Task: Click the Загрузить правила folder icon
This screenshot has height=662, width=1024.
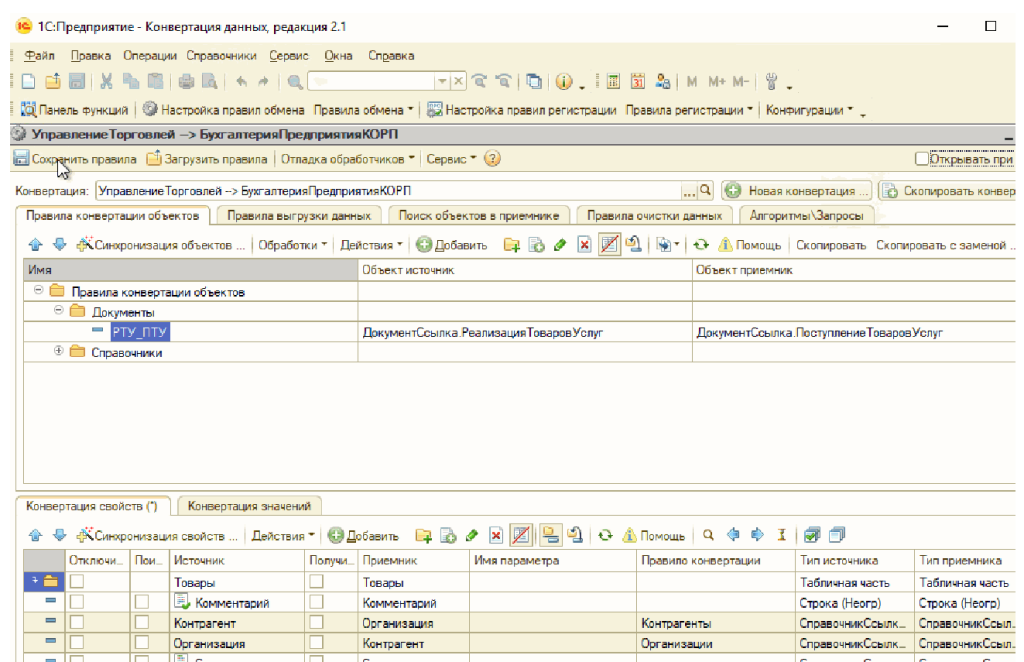Action: (153, 159)
